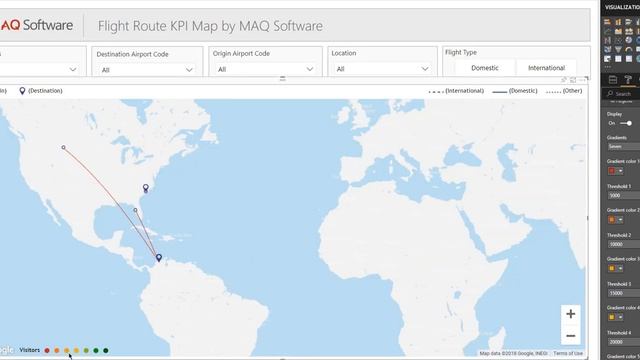Open the Gradient color 4 picker arrow
The image size is (640, 360).
pyautogui.click(x=620, y=317)
